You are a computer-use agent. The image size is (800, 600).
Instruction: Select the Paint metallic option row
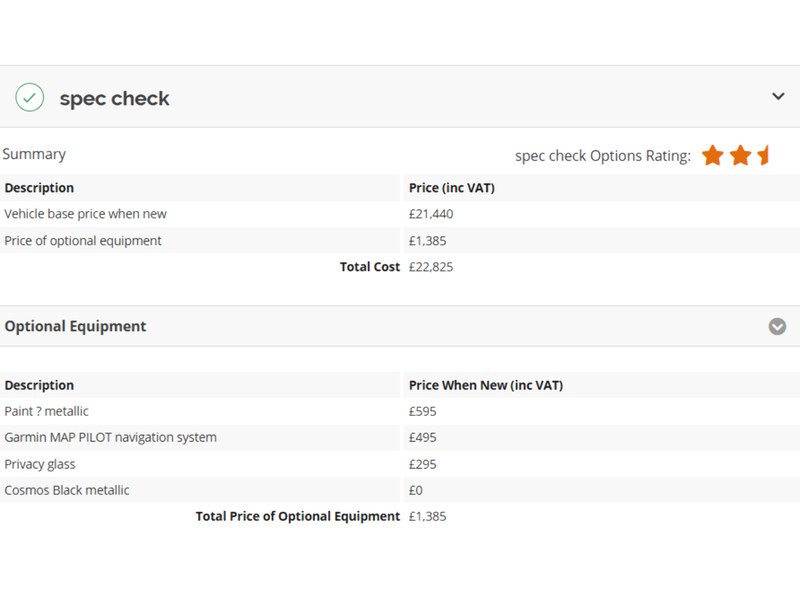click(x=46, y=411)
